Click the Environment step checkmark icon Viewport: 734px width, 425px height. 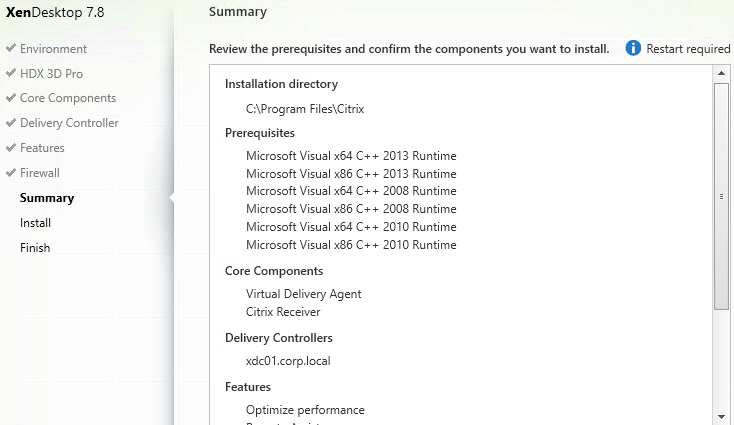[11, 48]
